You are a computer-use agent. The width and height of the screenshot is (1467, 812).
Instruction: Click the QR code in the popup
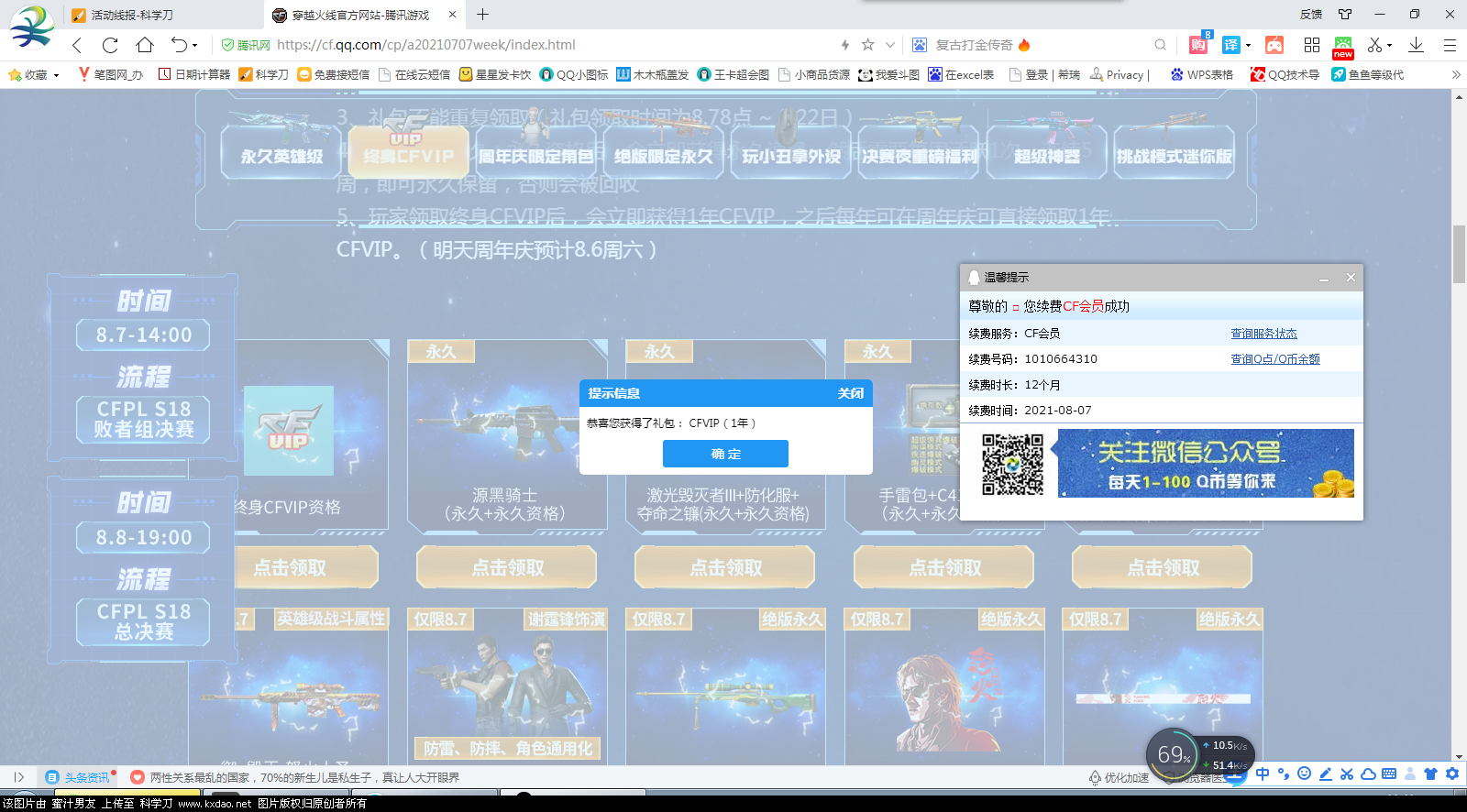pos(1012,465)
